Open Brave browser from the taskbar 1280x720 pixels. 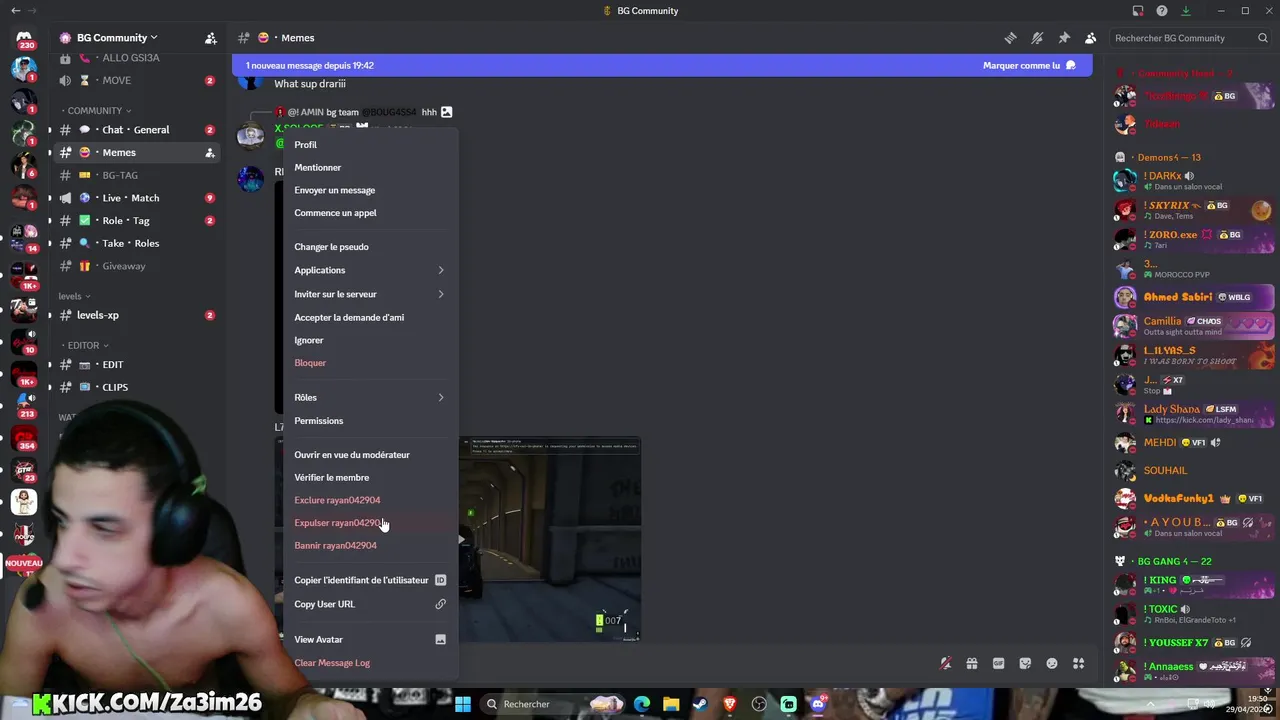pos(729,704)
